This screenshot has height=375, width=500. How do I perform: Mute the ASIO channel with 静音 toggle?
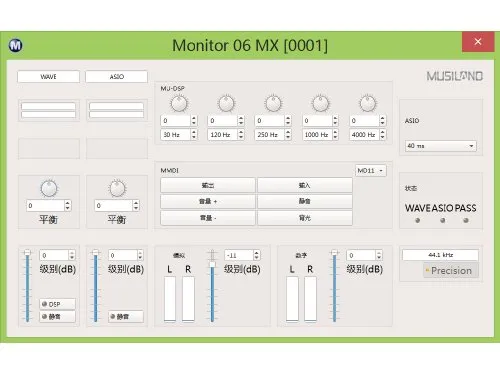coord(126,317)
